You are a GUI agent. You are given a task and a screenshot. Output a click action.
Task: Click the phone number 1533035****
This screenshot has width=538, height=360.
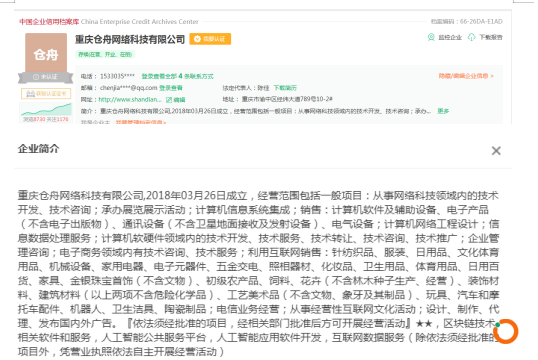(x=117, y=76)
